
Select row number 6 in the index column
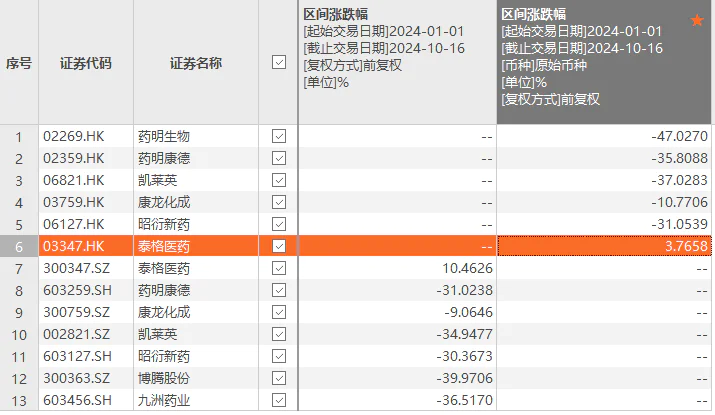pos(19,246)
